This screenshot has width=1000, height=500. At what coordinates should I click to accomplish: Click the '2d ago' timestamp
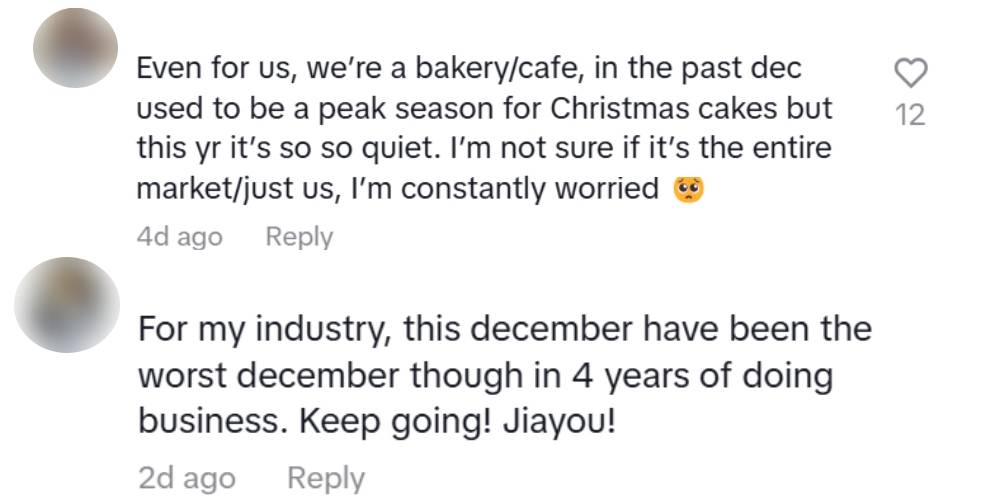click(187, 479)
